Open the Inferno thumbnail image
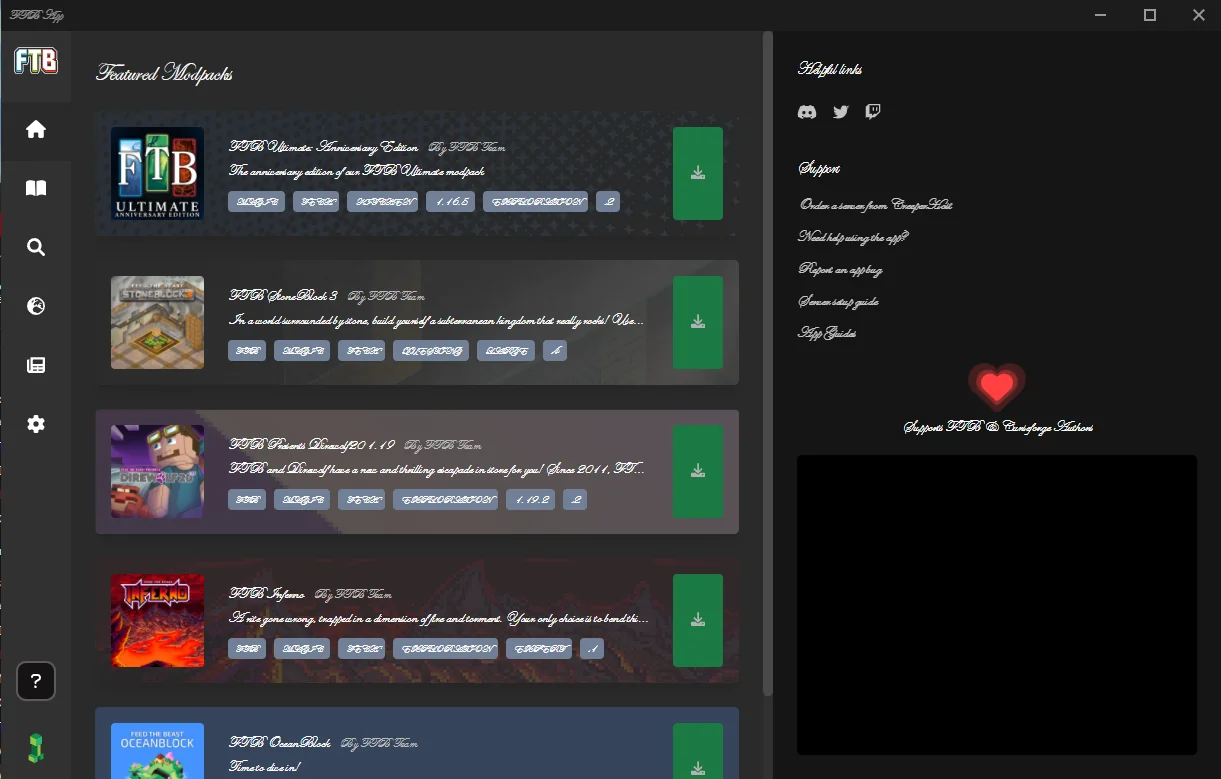This screenshot has width=1221, height=779. point(157,620)
